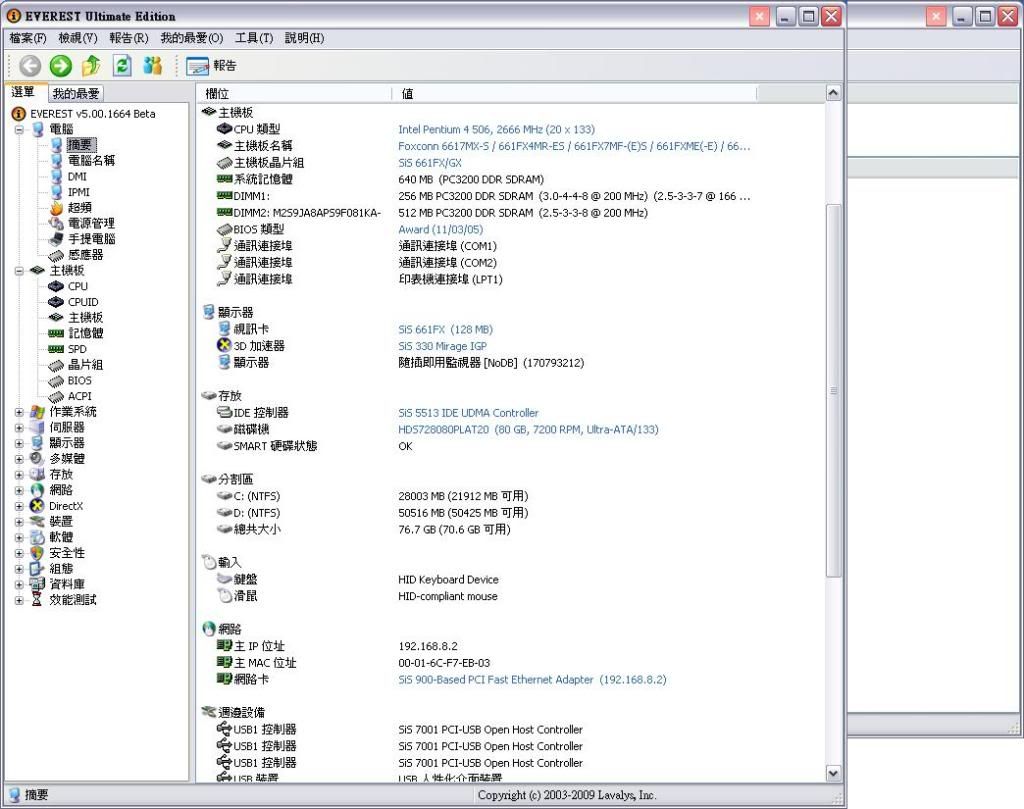The height and width of the screenshot is (809, 1024).
Task: Click the 欄位 column header
Action: click(294, 93)
